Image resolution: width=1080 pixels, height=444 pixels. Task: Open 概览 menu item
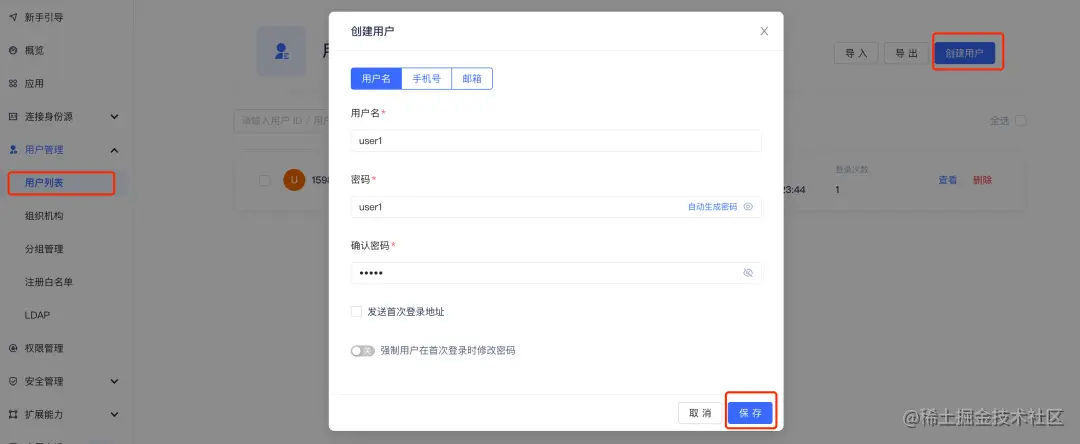pos(34,50)
